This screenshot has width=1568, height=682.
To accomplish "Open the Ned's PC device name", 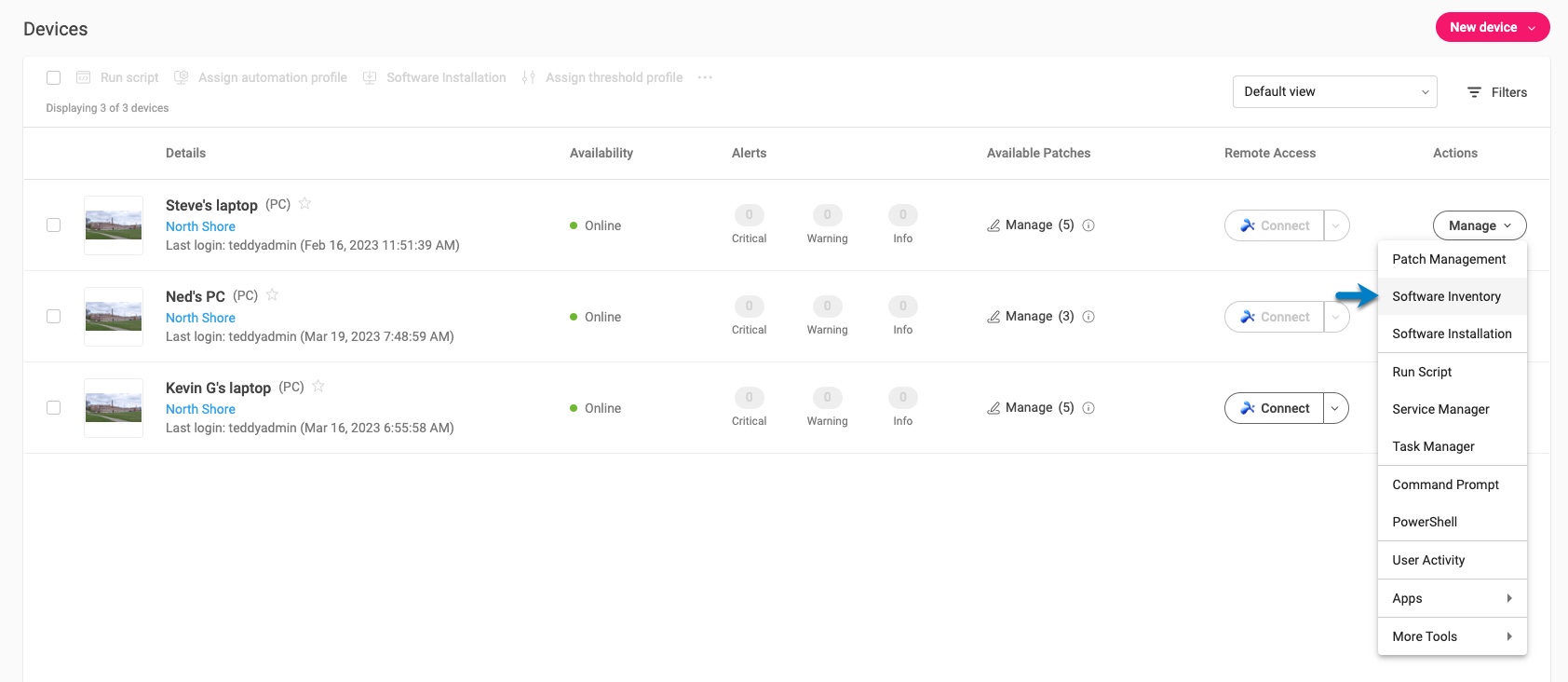I will pyautogui.click(x=196, y=296).
